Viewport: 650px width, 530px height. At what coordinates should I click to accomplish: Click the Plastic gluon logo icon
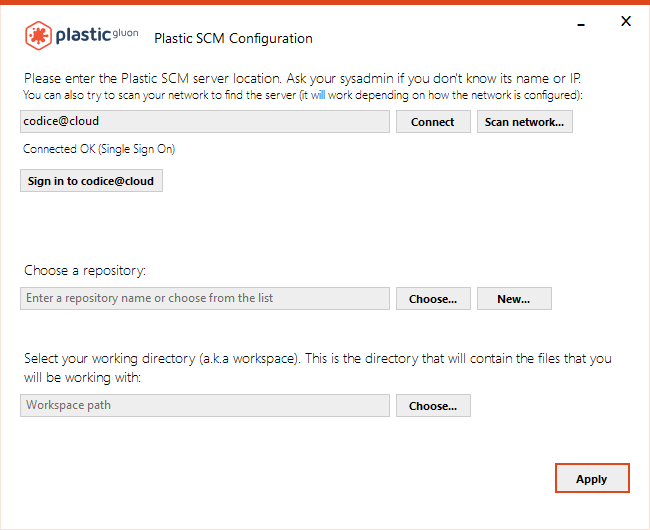[38, 36]
